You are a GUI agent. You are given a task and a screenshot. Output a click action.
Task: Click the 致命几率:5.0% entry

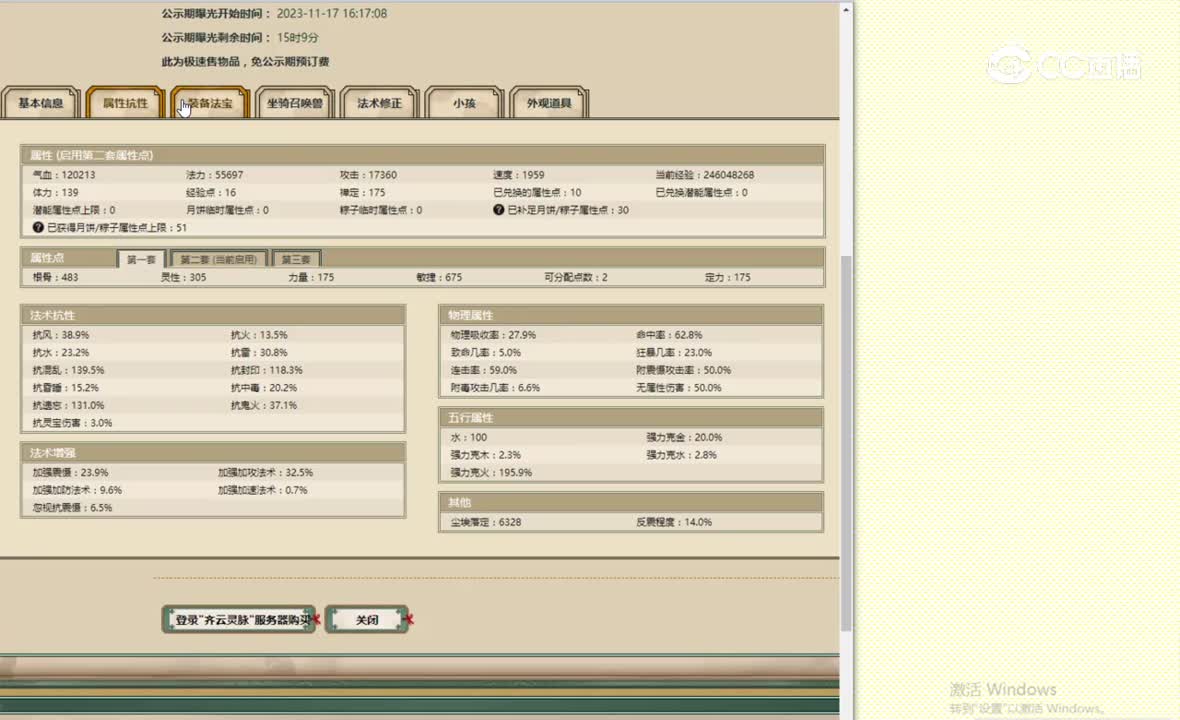tap(485, 353)
